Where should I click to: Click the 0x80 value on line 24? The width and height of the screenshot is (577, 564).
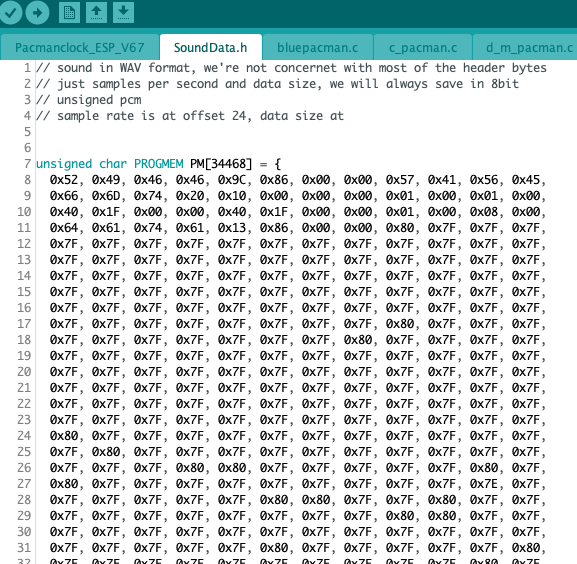tap(64, 436)
